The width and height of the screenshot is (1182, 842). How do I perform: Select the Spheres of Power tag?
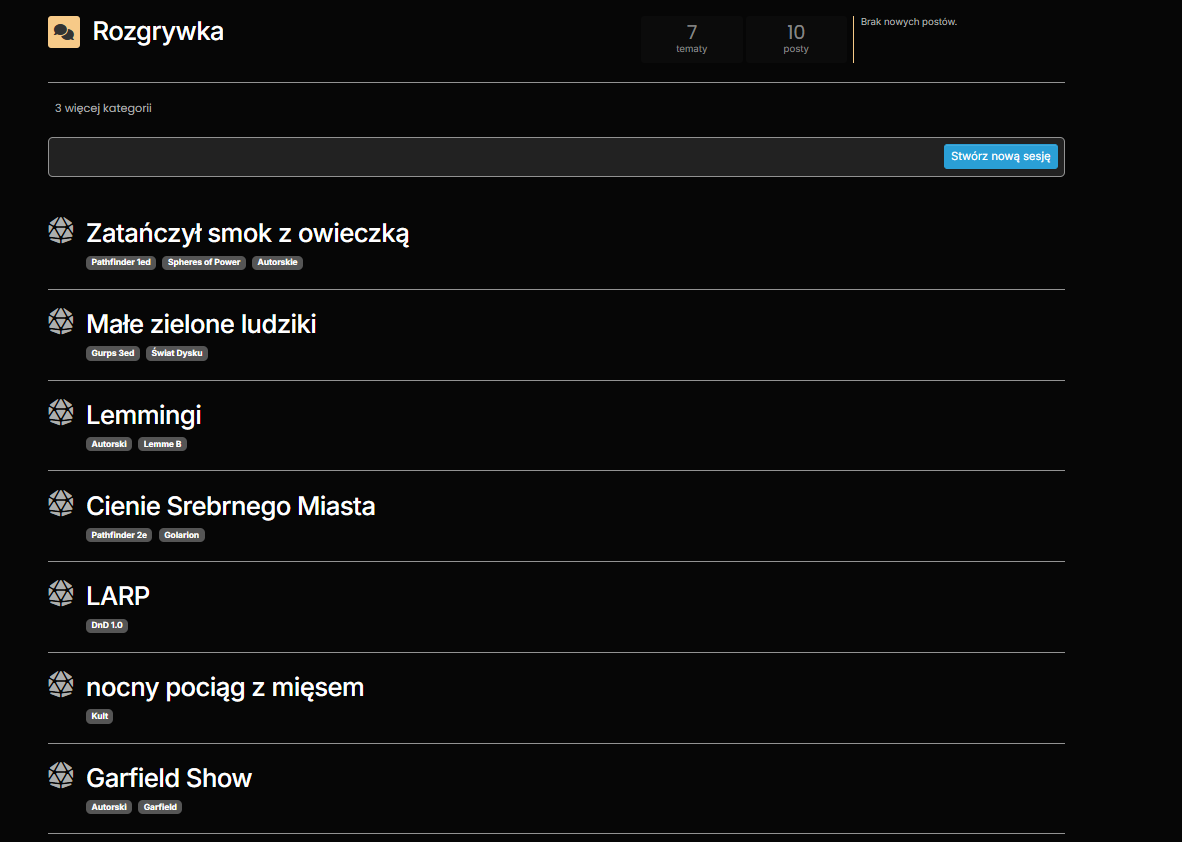[204, 263]
